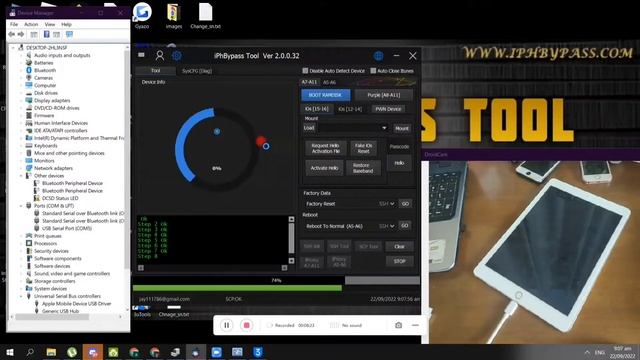
Task: Click Clear log button
Action: coord(400,247)
